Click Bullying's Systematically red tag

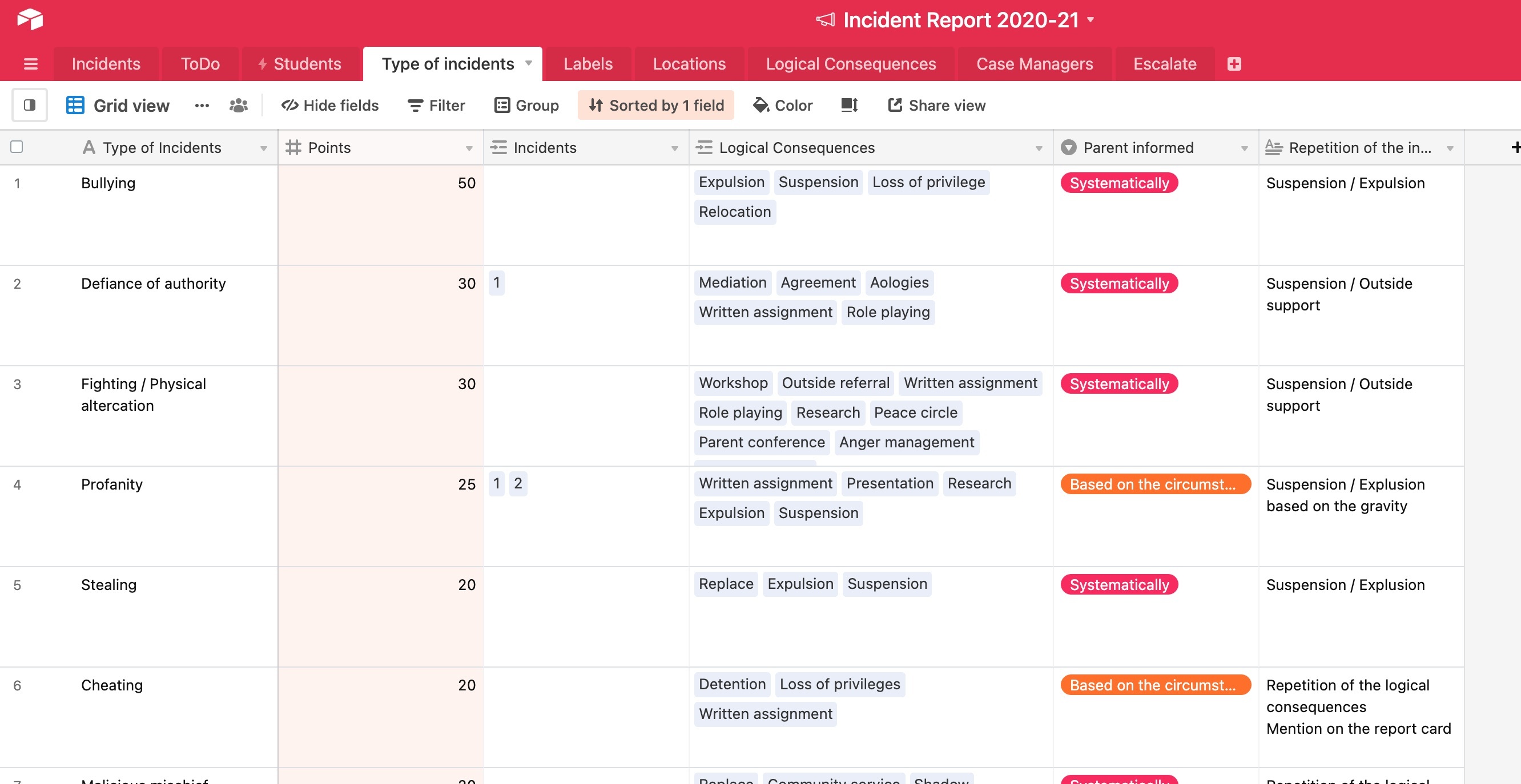pyautogui.click(x=1119, y=183)
